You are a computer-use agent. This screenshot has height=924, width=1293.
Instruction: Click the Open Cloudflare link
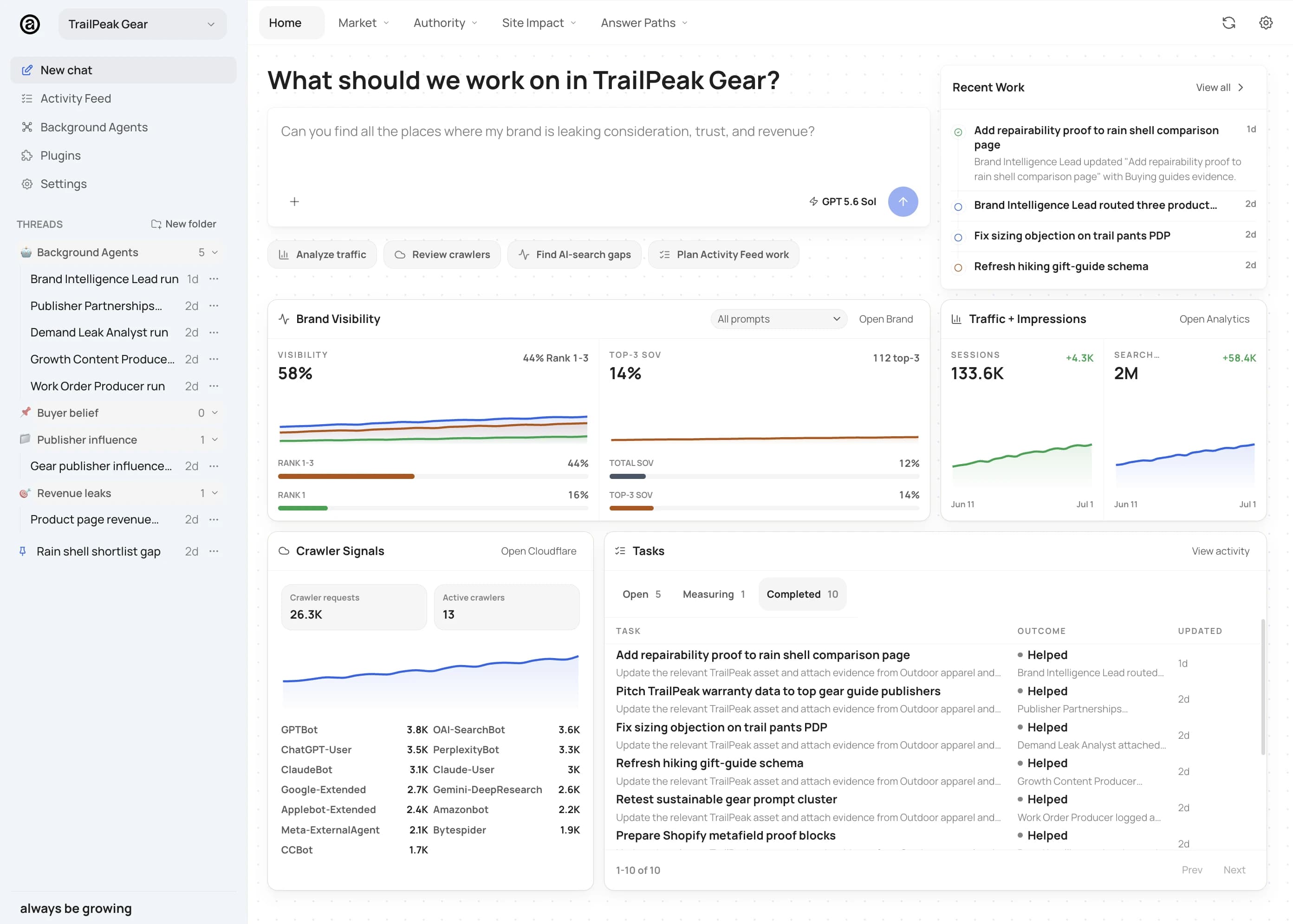pos(539,551)
